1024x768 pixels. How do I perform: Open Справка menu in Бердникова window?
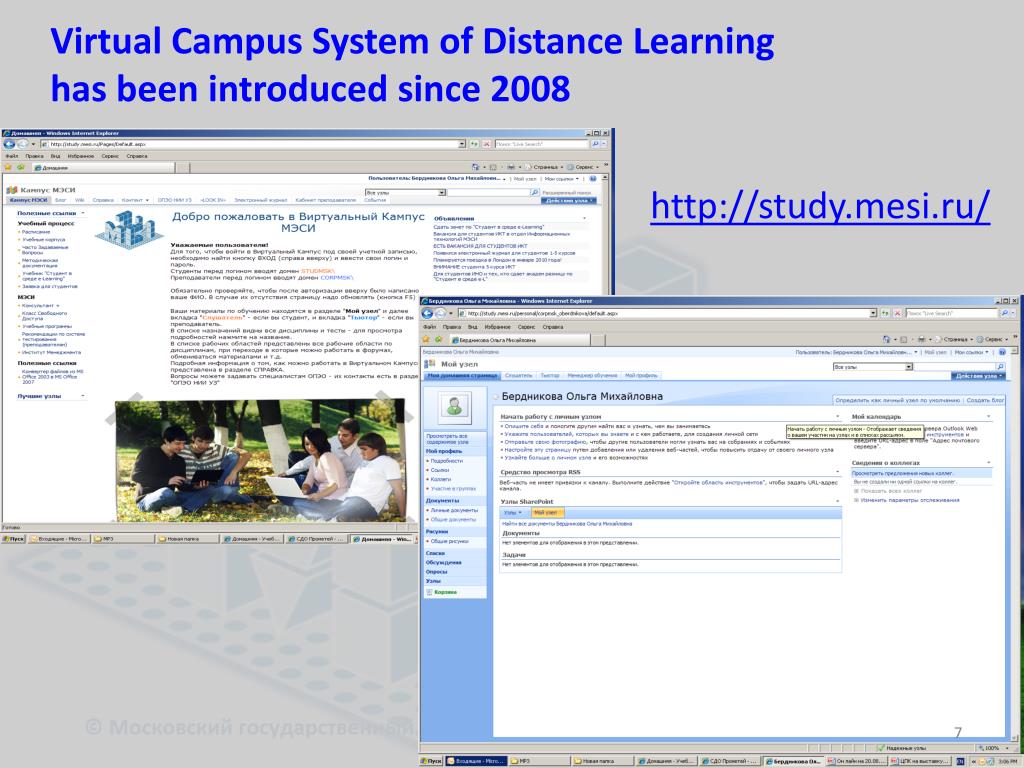click(552, 327)
